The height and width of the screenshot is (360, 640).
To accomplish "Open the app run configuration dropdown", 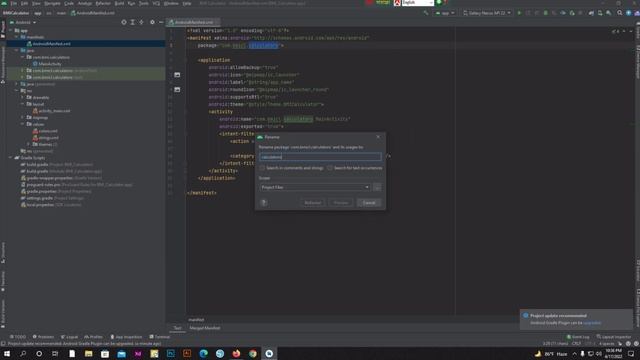I will (x=445, y=13).
